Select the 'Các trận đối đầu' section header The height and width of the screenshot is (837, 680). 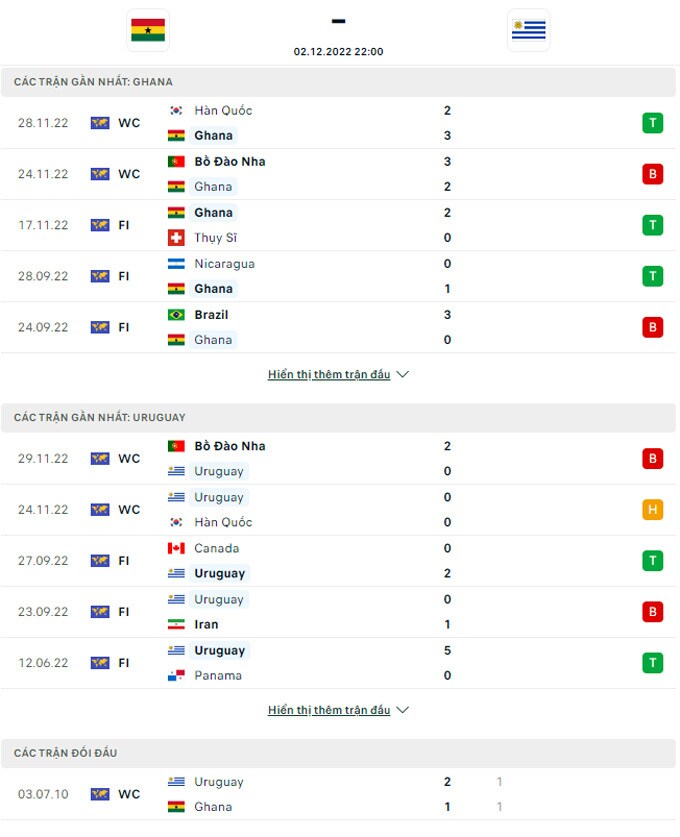pyautogui.click(x=66, y=752)
